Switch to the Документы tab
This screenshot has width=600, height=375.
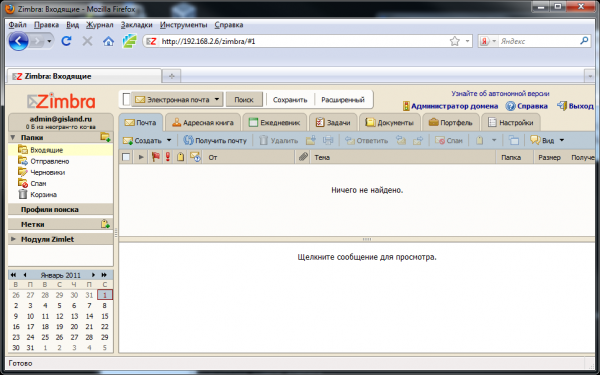390,122
